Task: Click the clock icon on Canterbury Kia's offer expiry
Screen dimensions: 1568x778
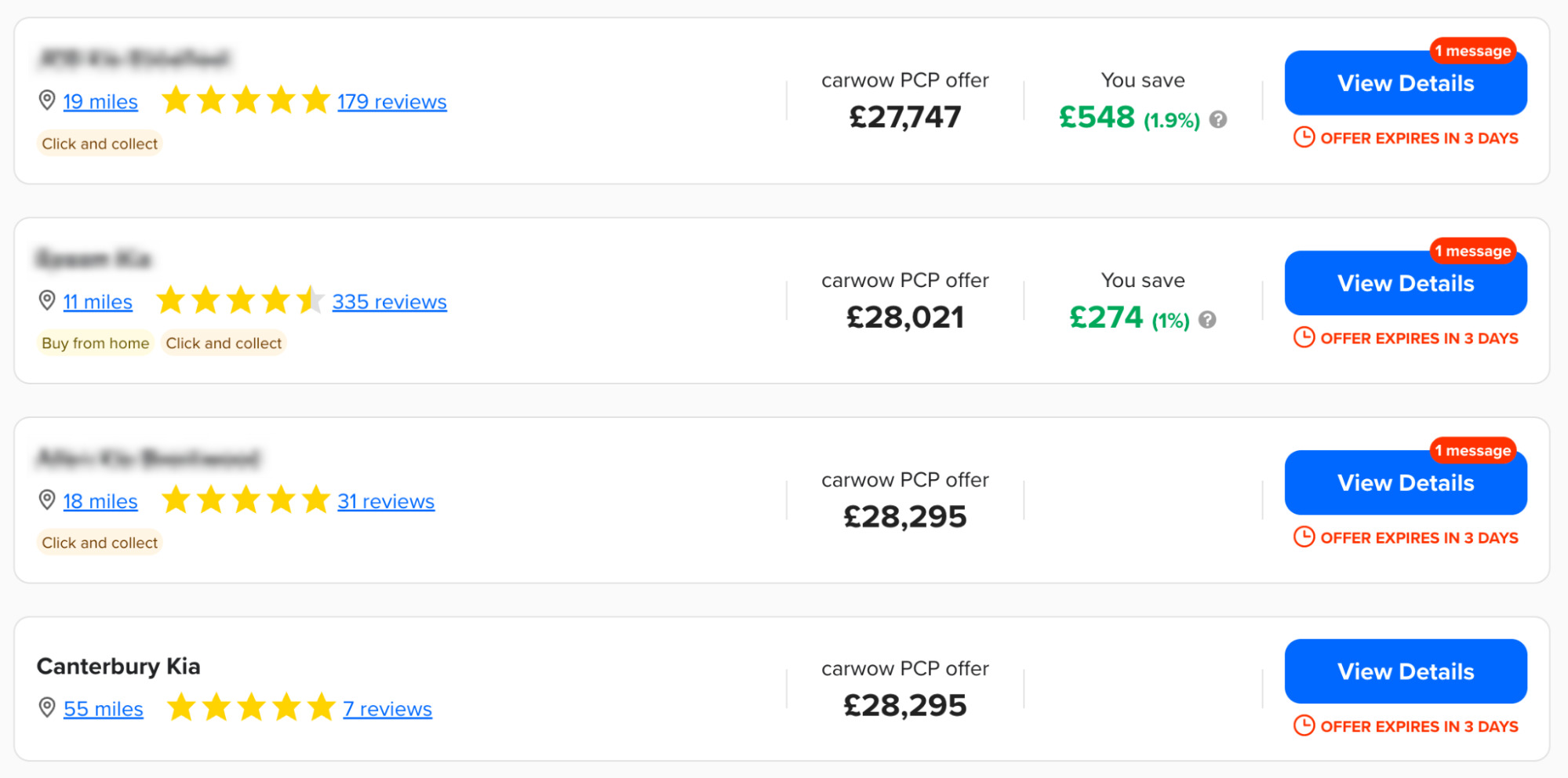Action: point(1304,726)
